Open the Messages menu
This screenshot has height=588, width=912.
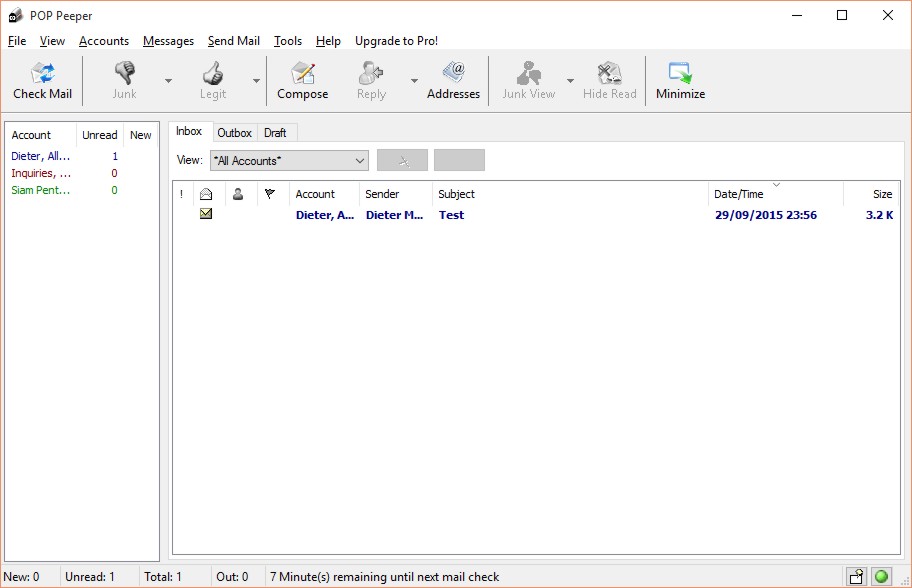coord(169,41)
